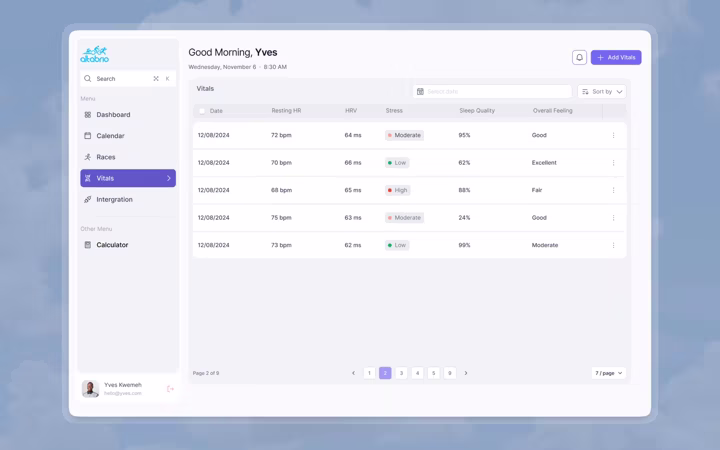Open row menu for 68 bpm entry
Screen dimensions: 720x450
pos(613,190)
